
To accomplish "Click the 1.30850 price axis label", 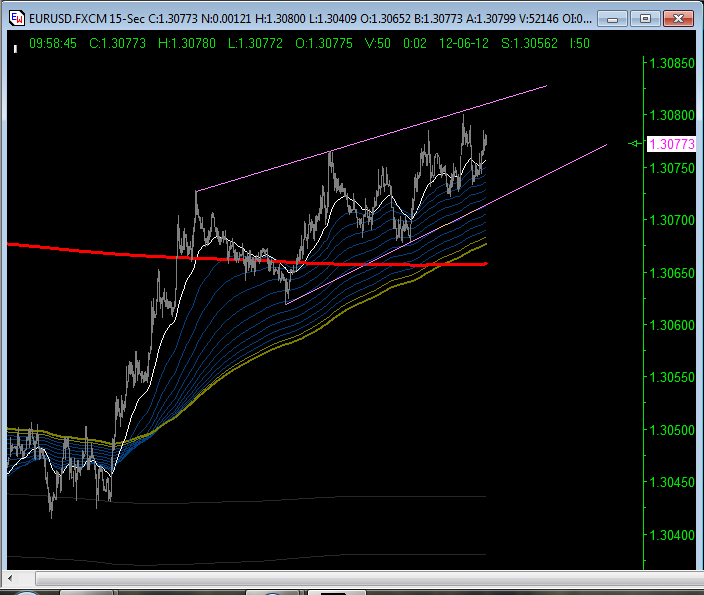I will (x=671, y=63).
